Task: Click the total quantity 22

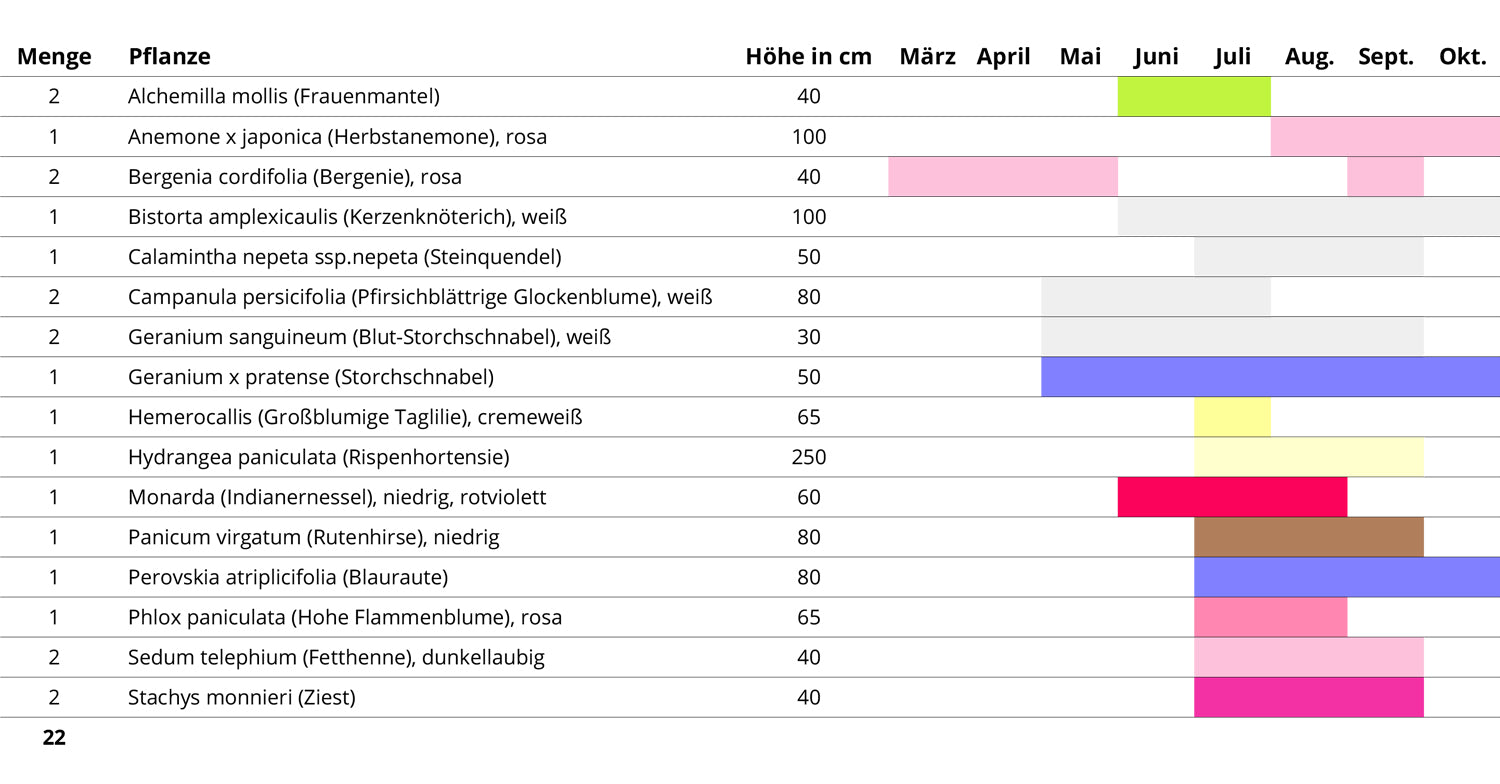Action: (x=54, y=738)
